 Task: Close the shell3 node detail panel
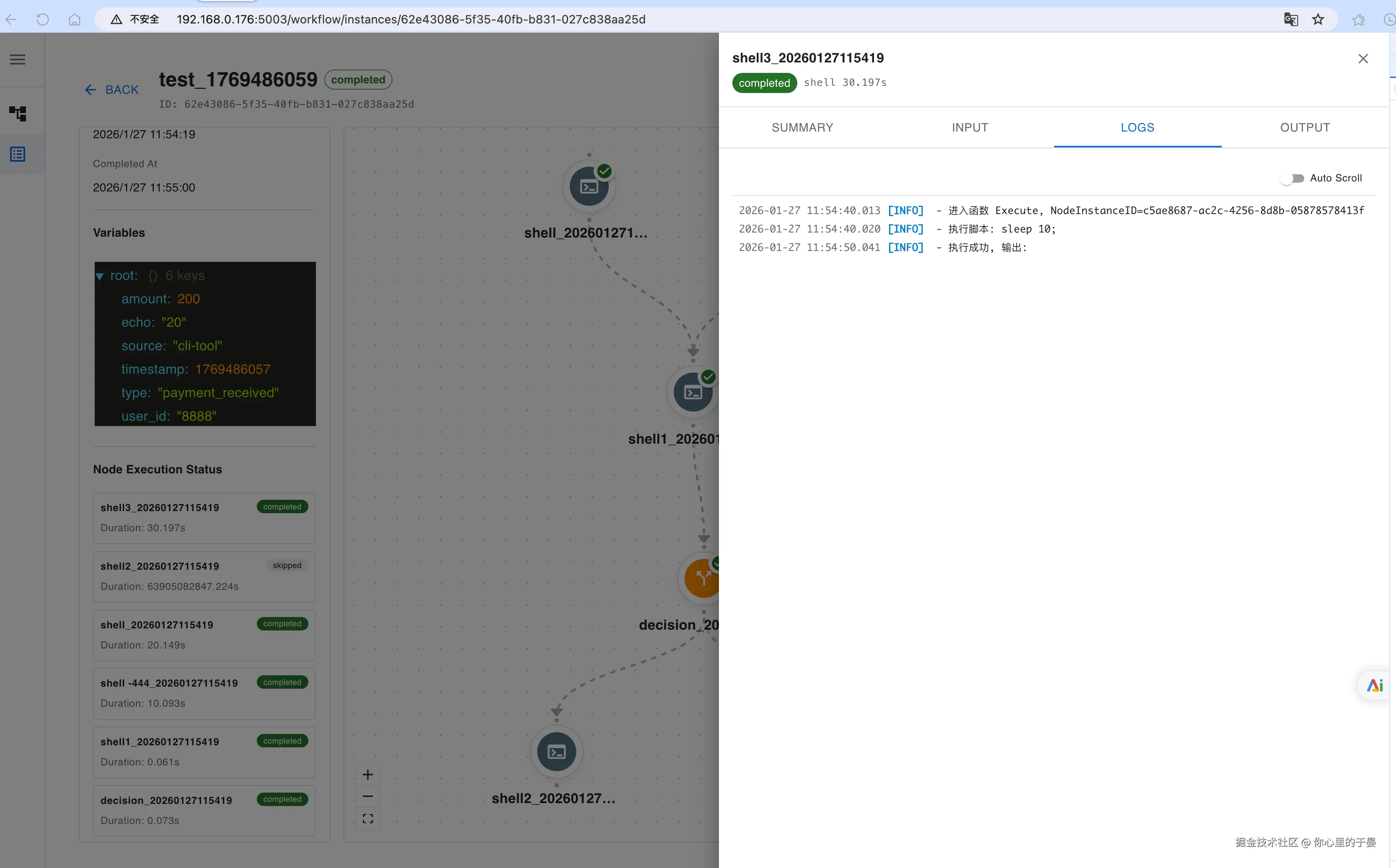(x=1363, y=59)
